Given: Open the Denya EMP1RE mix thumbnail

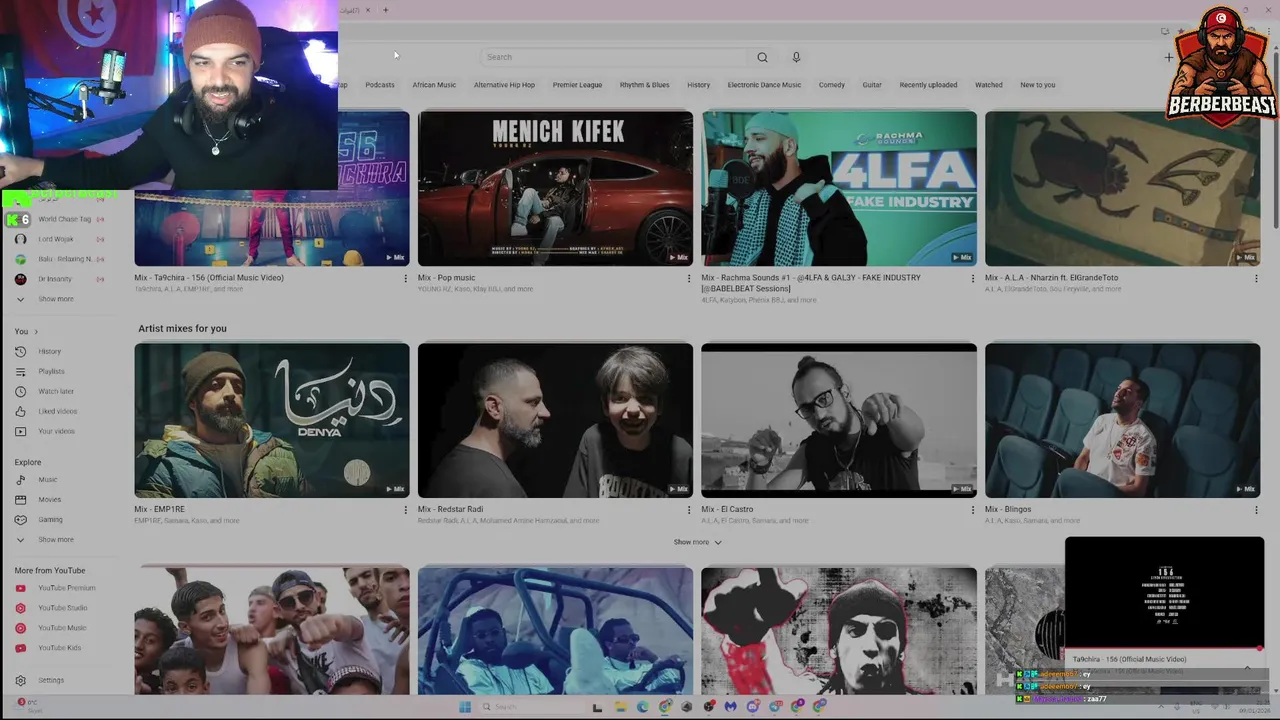Looking at the screenshot, I should coord(272,420).
